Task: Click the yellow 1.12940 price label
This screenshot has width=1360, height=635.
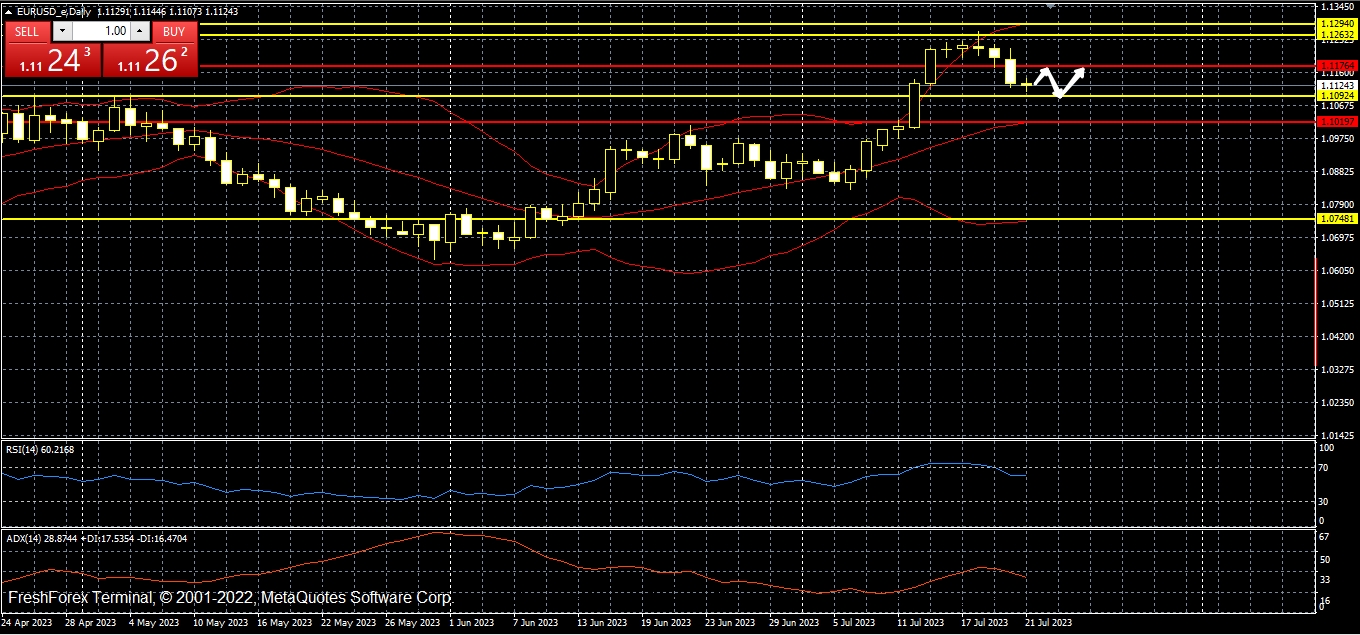Action: coord(1337,23)
